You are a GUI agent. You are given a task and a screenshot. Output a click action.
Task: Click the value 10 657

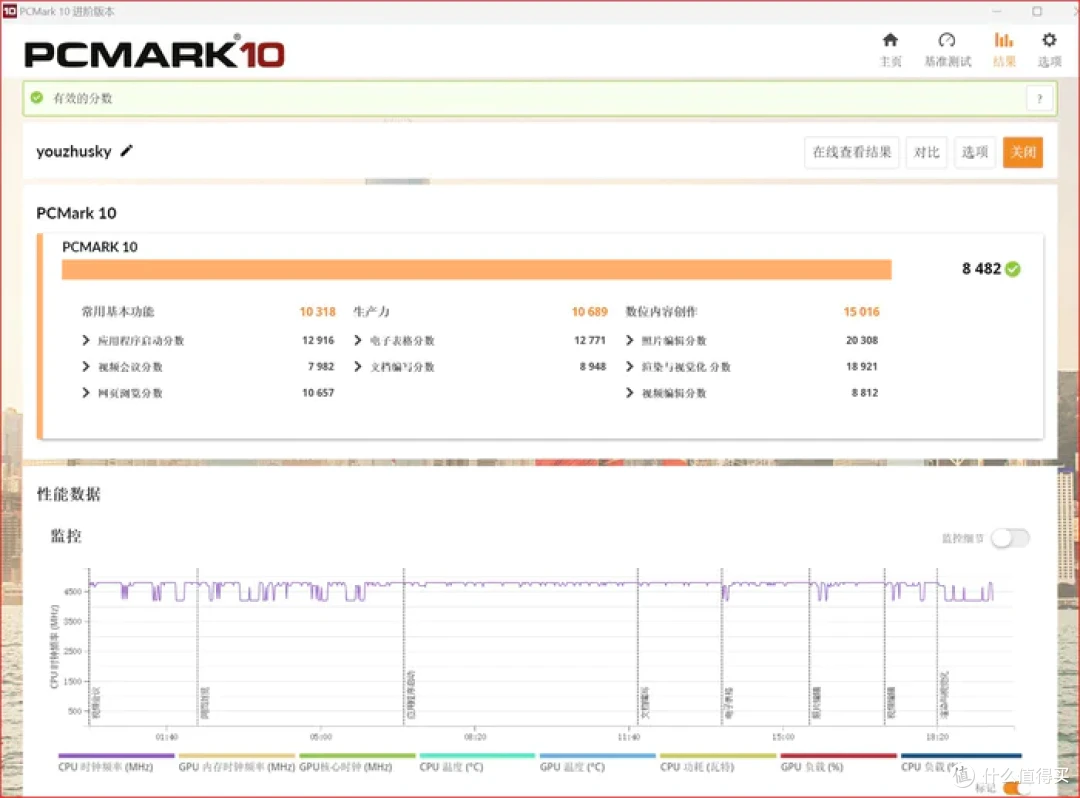point(318,392)
